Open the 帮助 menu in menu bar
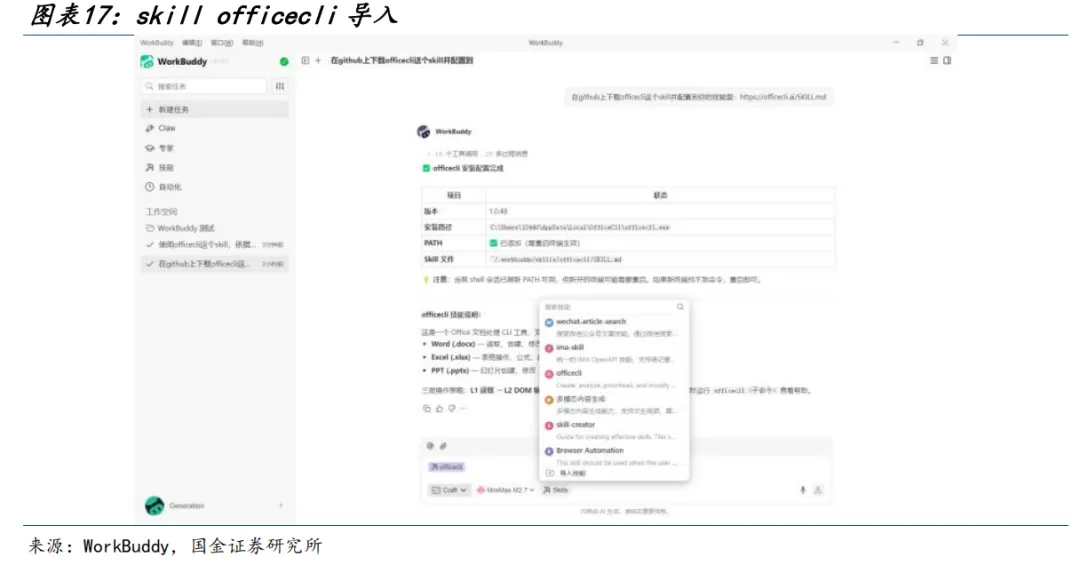 click(x=253, y=43)
